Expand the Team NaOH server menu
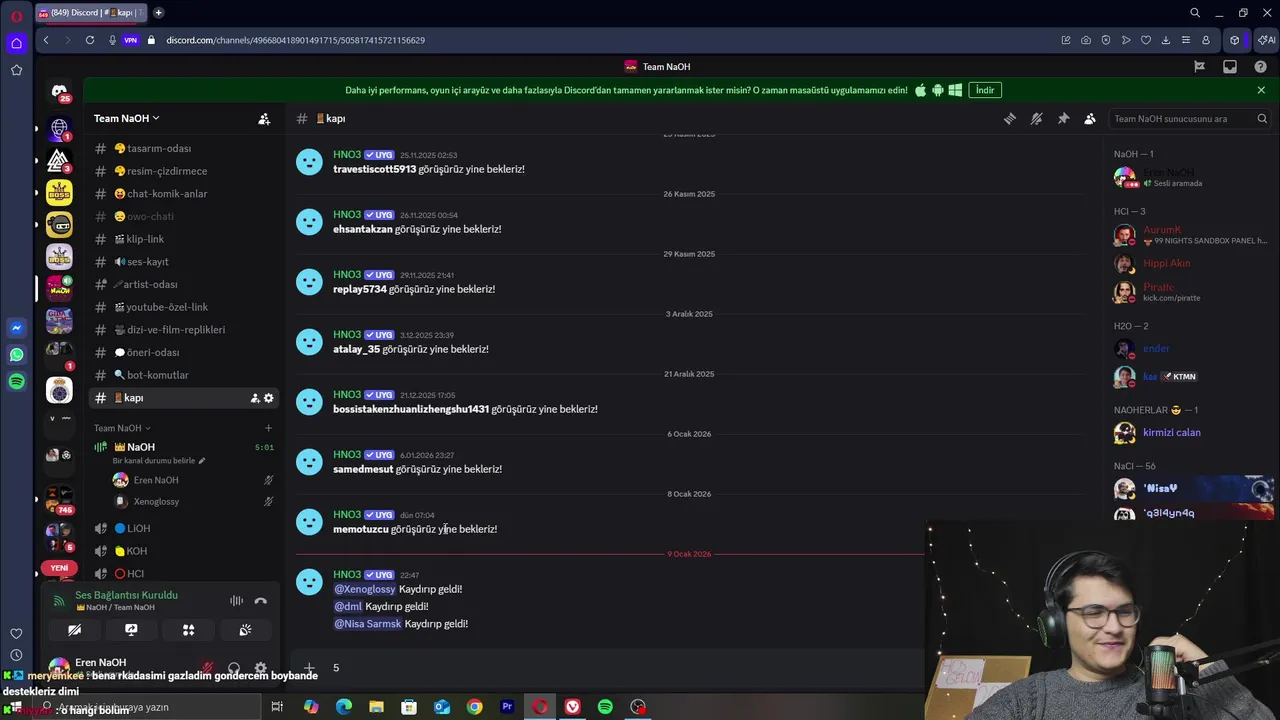Viewport: 1280px width, 720px height. [126, 118]
